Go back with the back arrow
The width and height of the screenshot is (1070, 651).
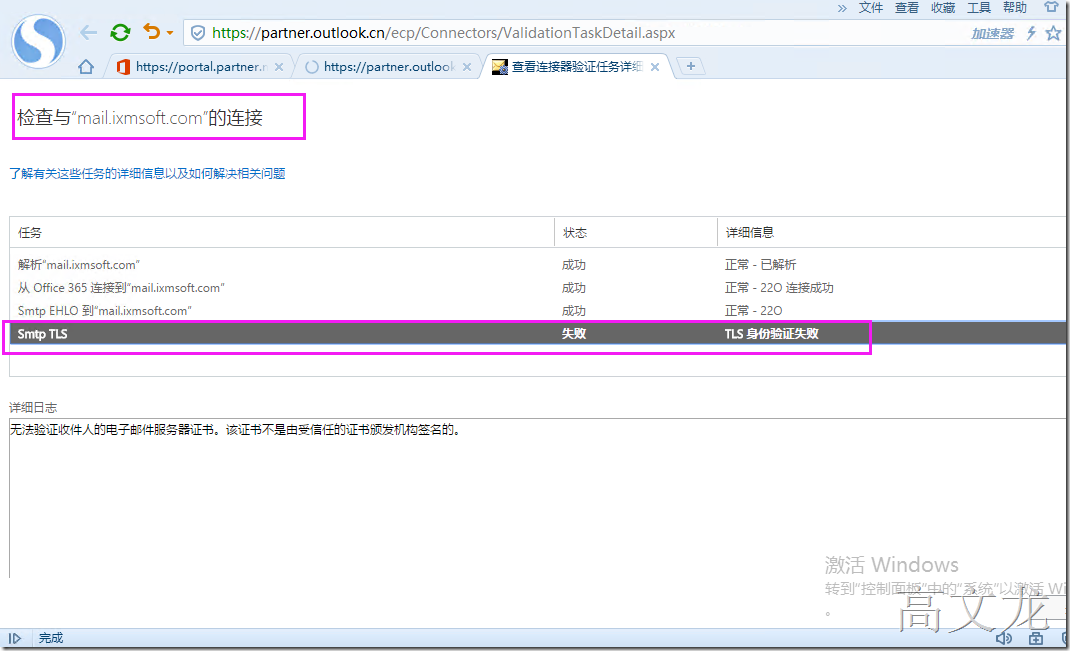click(89, 32)
